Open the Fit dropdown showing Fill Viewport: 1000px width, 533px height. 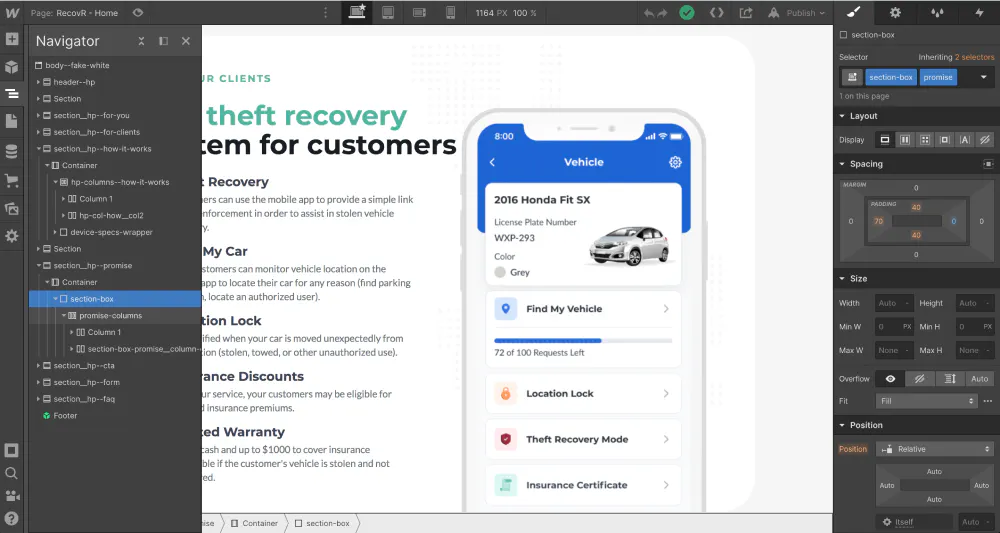[x=927, y=401]
